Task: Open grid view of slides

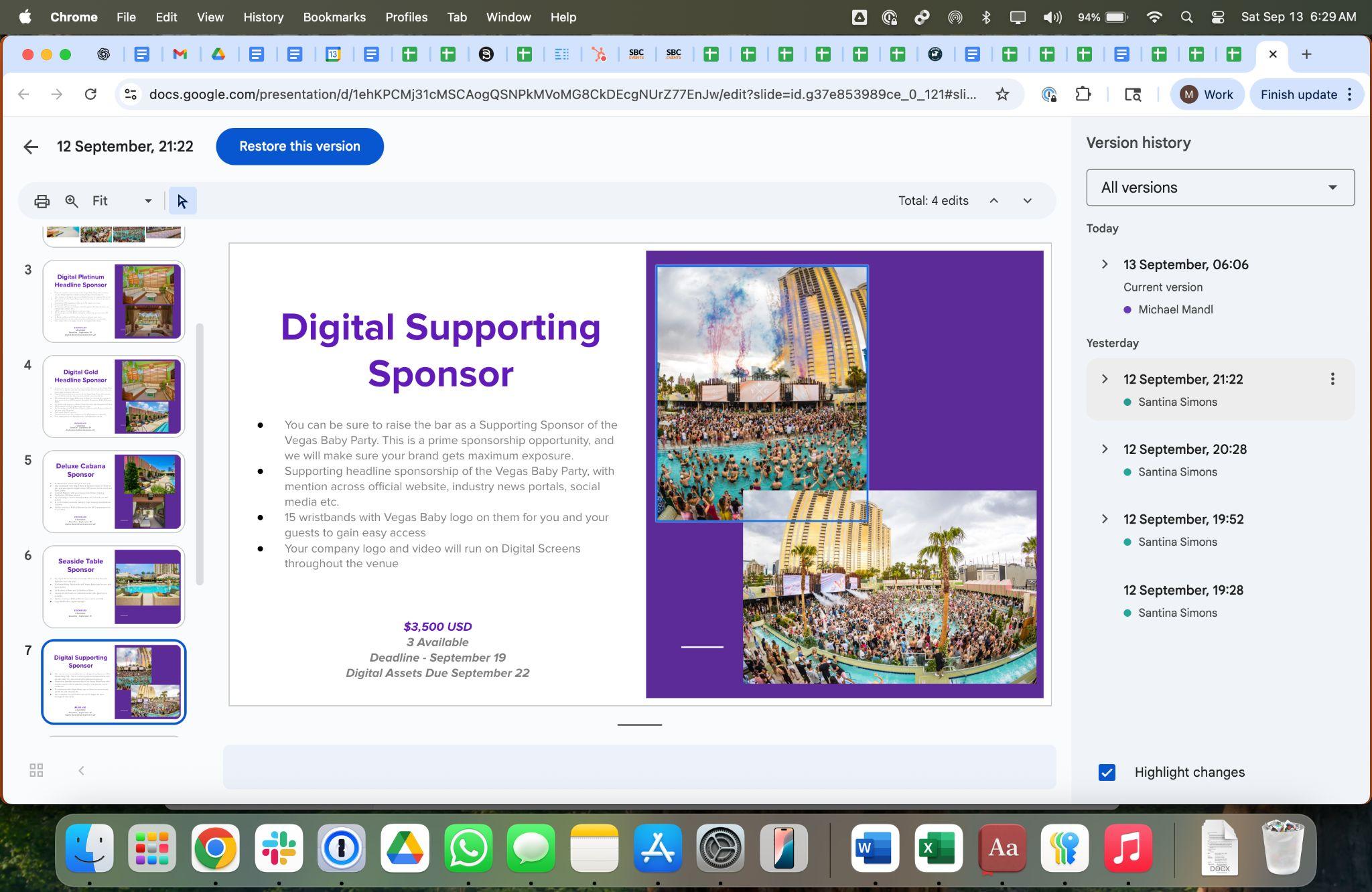Action: coord(37,771)
